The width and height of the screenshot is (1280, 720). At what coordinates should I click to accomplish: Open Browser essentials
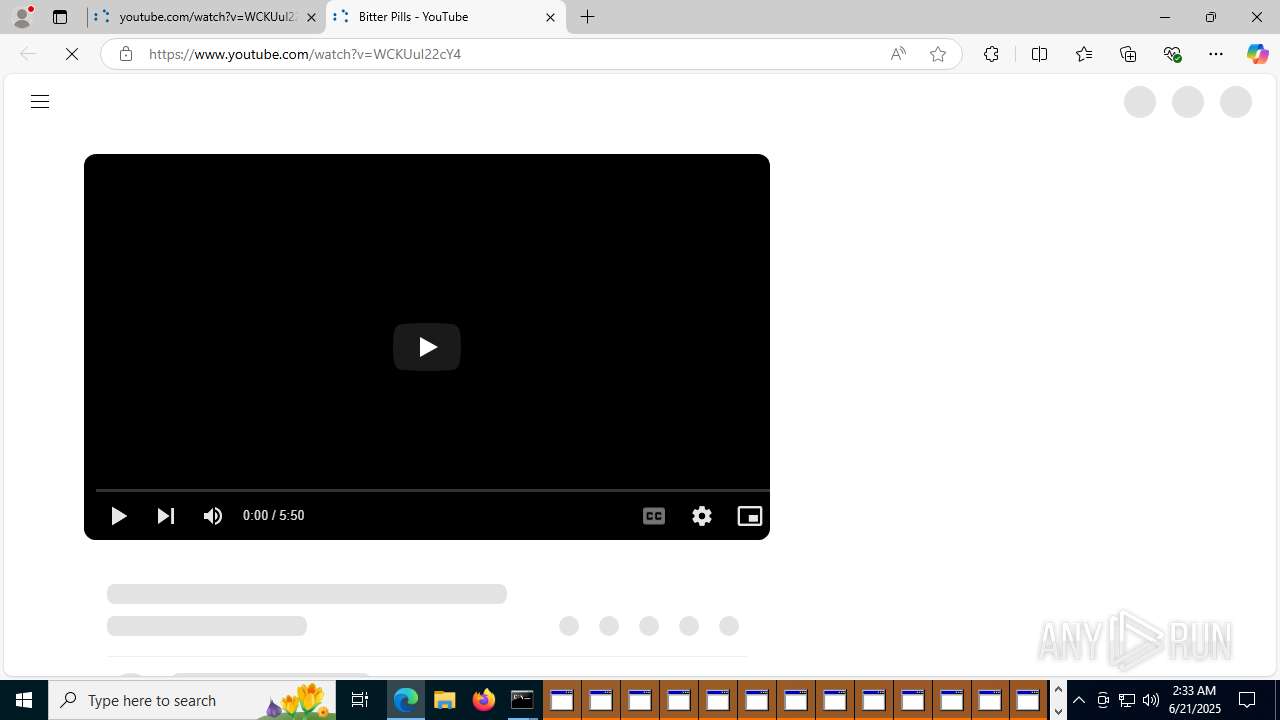tap(1172, 54)
